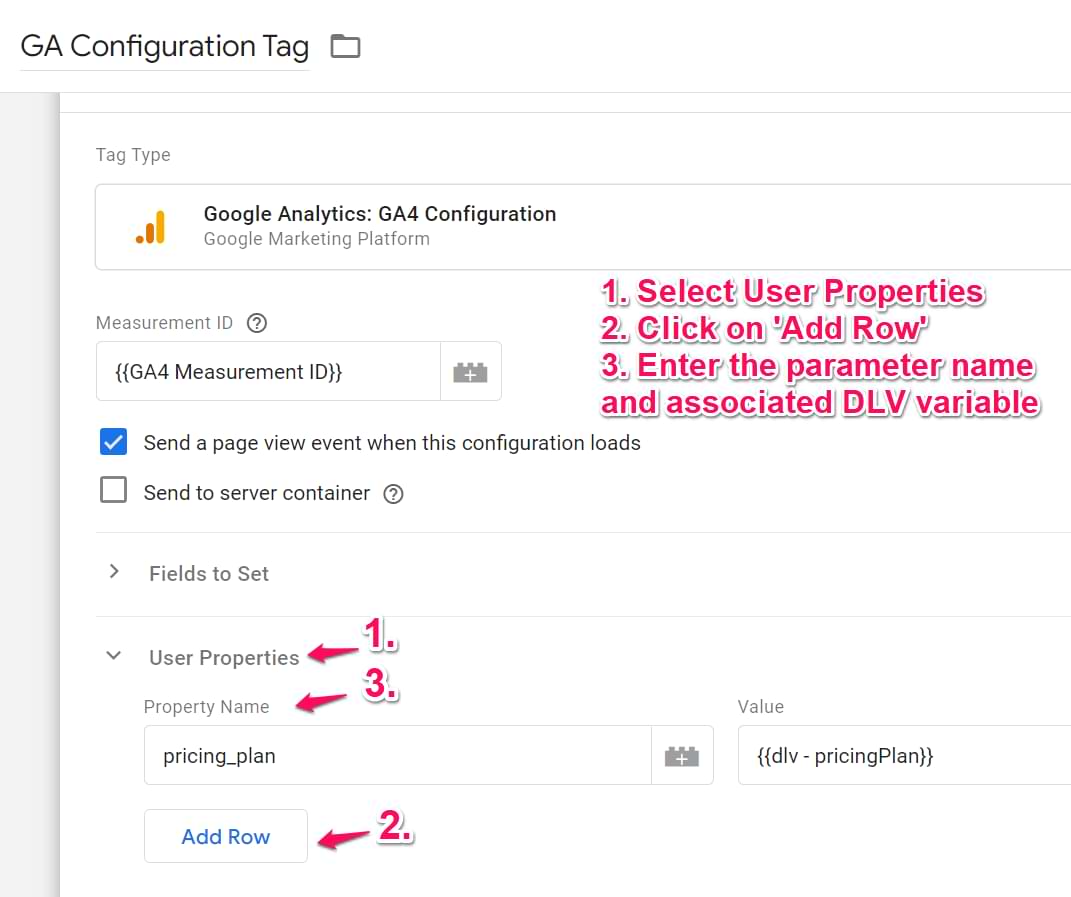Click the gray area left of the panel
The image size is (1071, 897).
click(25, 500)
